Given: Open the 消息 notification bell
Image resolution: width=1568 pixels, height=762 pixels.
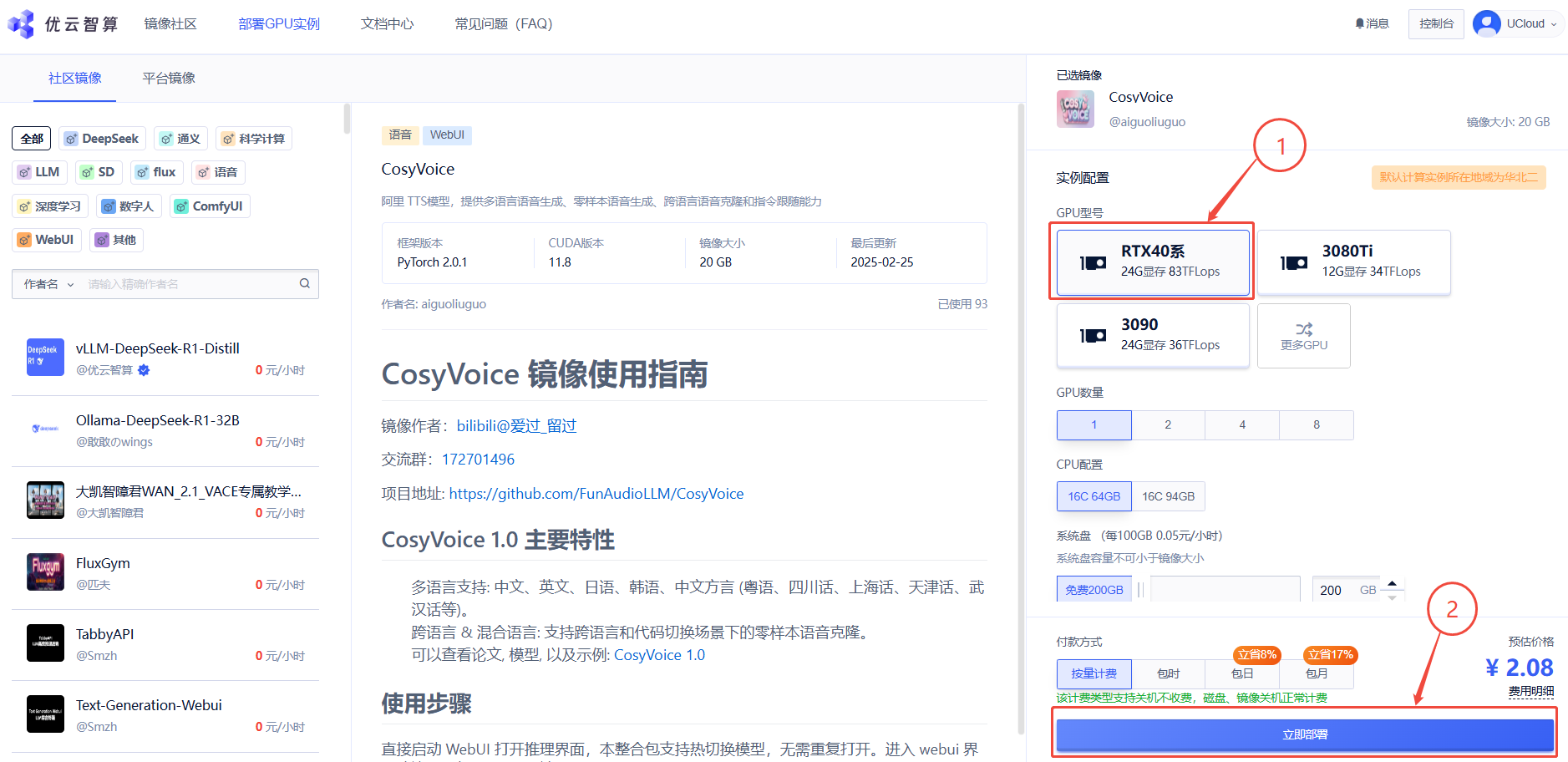Looking at the screenshot, I should click(x=1372, y=23).
